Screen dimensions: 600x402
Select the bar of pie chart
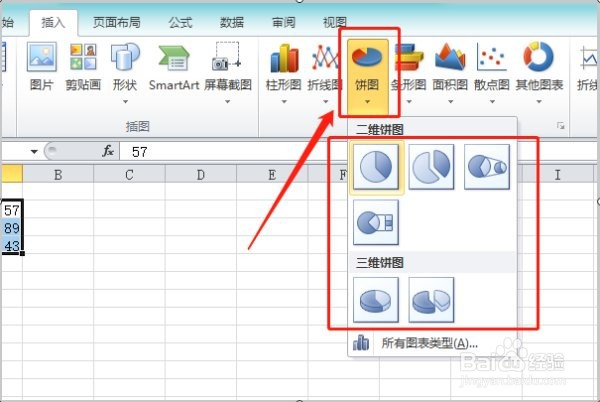tap(376, 222)
